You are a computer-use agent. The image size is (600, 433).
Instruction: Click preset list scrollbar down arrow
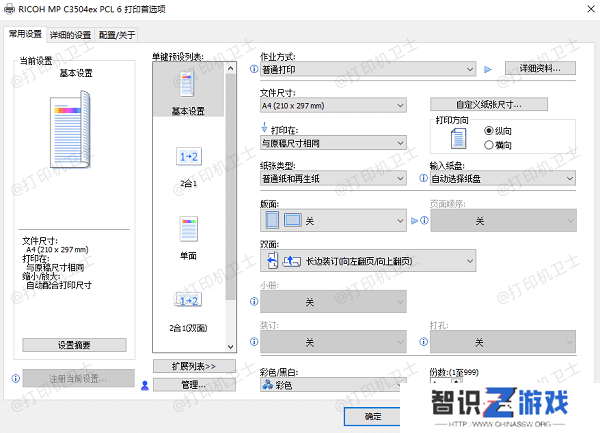[230, 347]
